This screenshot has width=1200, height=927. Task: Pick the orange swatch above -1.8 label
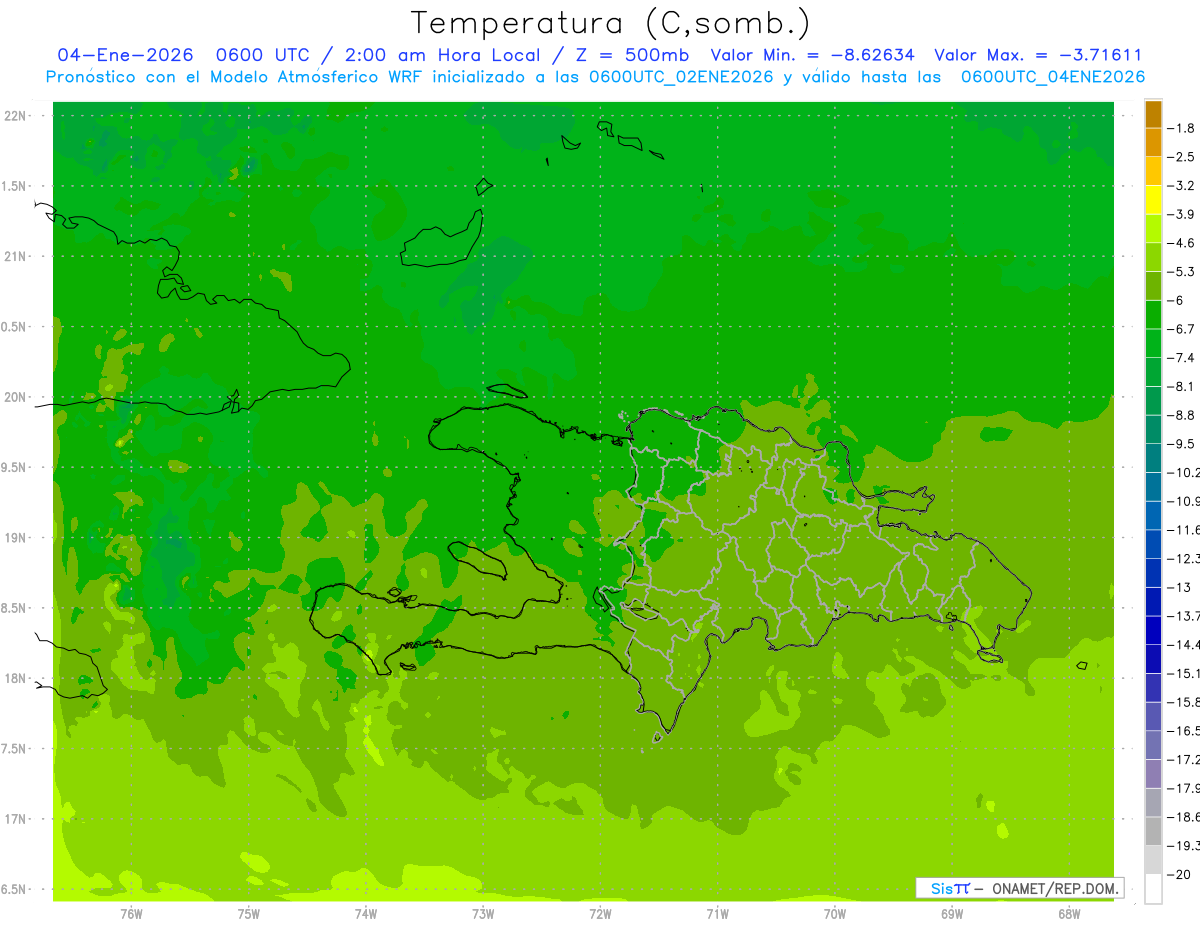coord(1153,114)
